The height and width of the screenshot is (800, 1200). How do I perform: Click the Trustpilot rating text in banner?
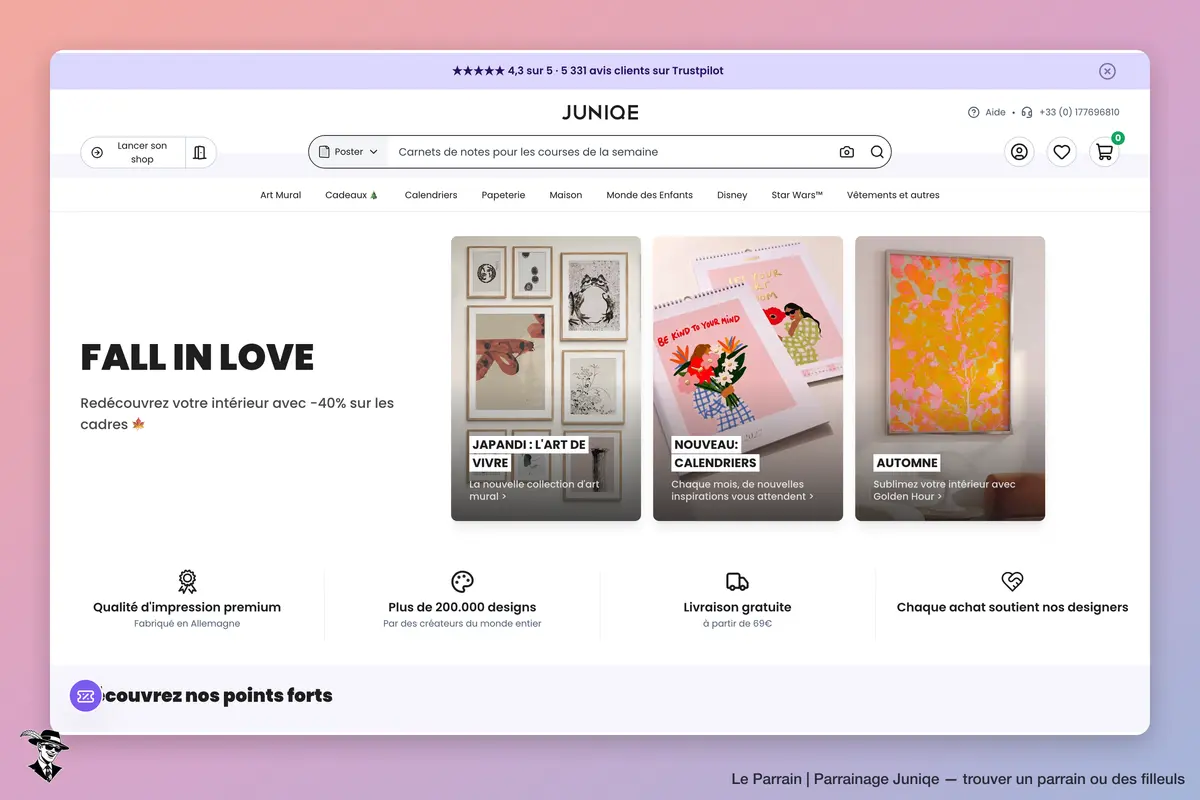click(x=588, y=71)
